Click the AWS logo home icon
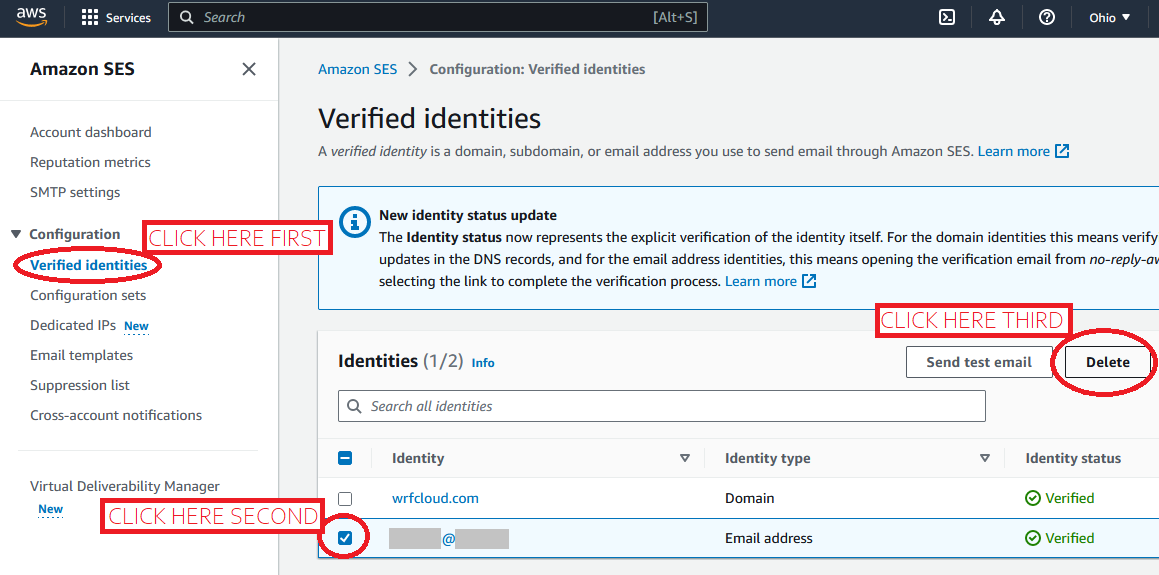The width and height of the screenshot is (1159, 575). [x=32, y=16]
